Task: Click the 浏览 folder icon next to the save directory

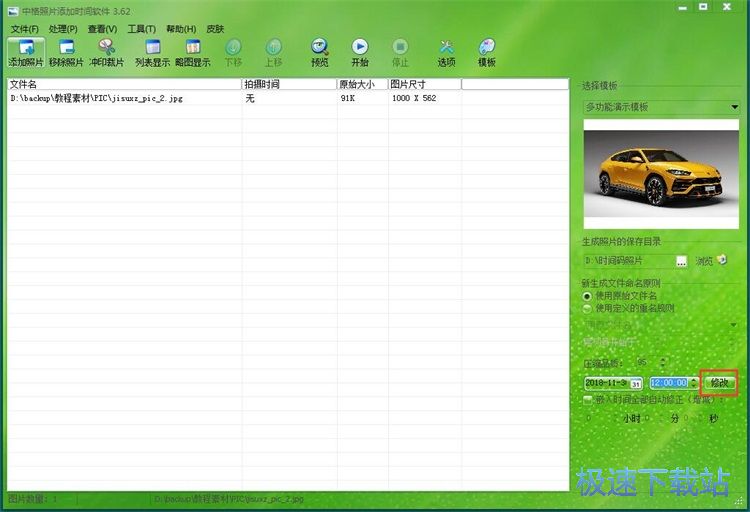Action: point(722,260)
